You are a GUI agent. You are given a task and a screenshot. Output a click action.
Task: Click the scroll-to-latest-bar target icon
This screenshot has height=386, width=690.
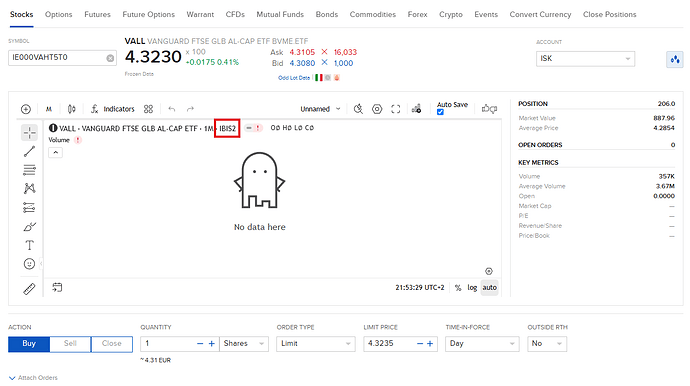489,271
